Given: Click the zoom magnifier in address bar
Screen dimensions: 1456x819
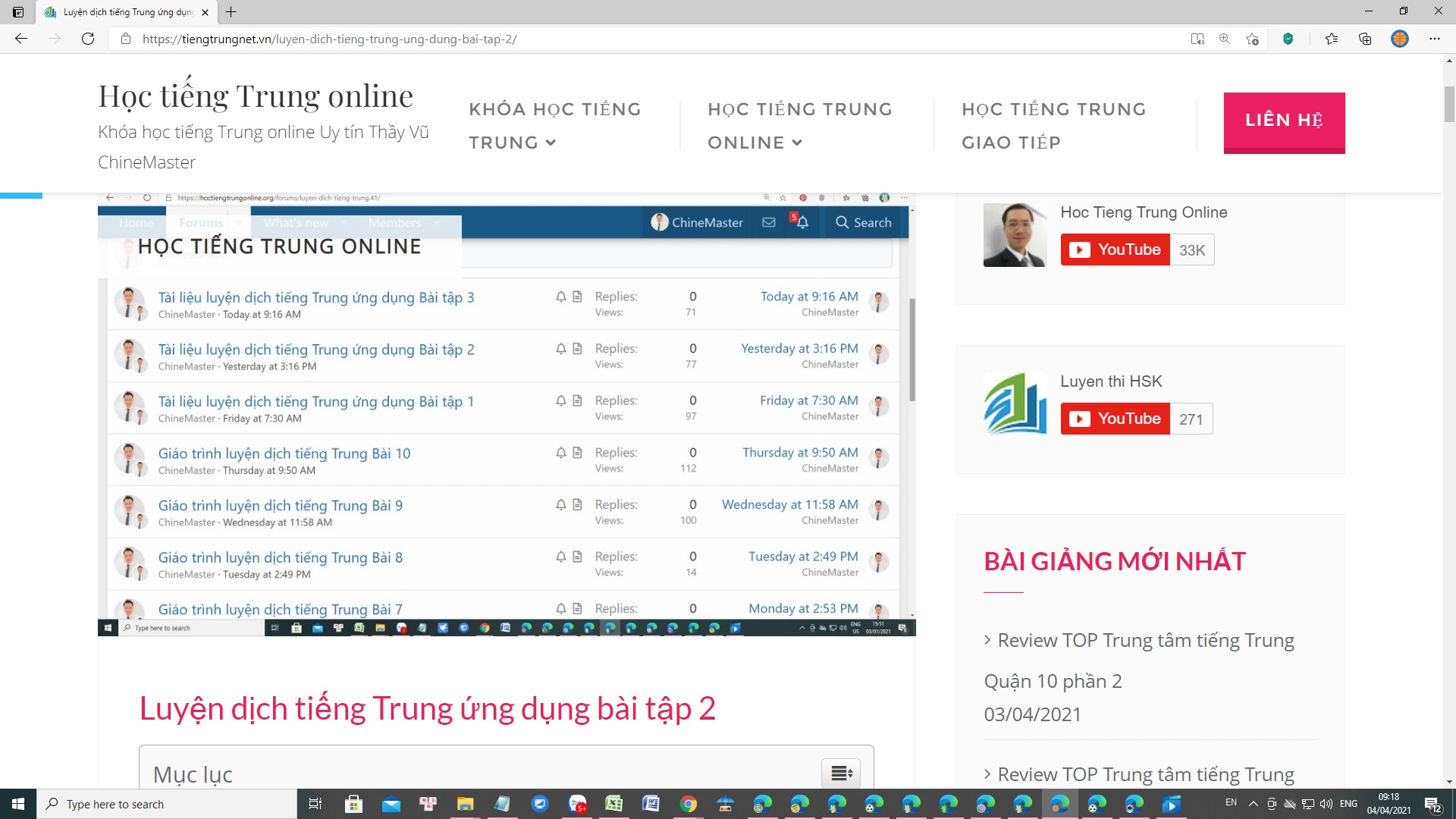Looking at the screenshot, I should [x=1225, y=39].
